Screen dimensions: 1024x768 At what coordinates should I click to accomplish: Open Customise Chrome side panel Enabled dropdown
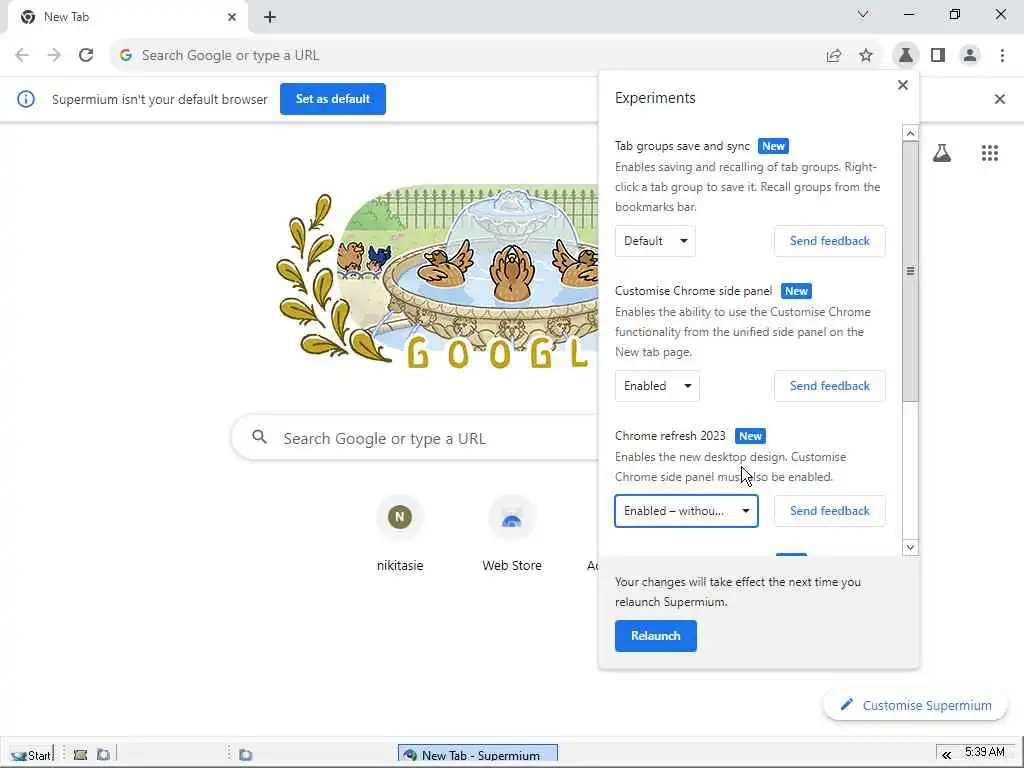[x=657, y=386]
